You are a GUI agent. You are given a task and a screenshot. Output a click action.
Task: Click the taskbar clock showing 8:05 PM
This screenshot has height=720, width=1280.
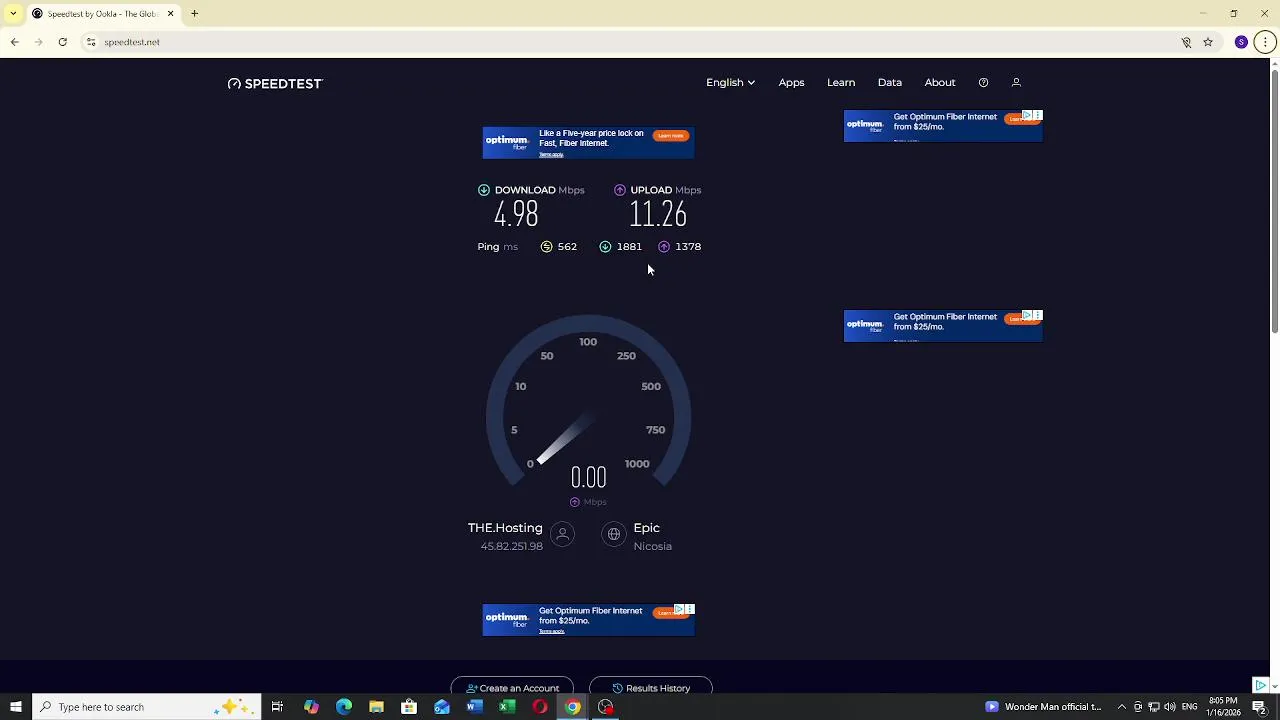pyautogui.click(x=1223, y=707)
